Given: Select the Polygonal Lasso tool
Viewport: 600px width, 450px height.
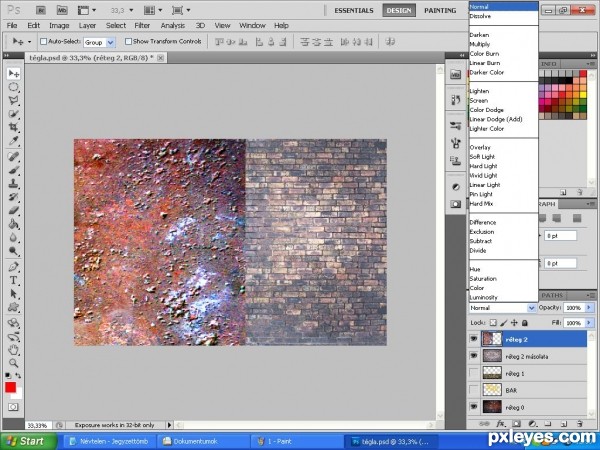Looking at the screenshot, I should click(x=13, y=101).
